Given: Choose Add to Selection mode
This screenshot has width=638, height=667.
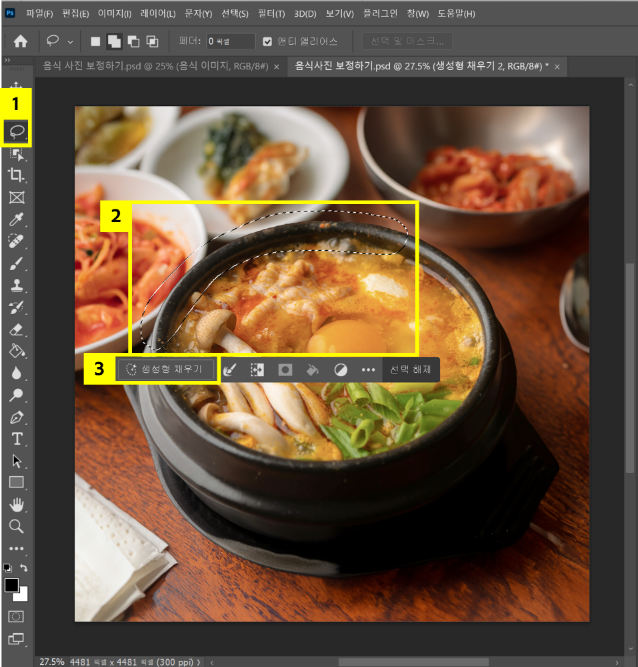Looking at the screenshot, I should tap(114, 41).
